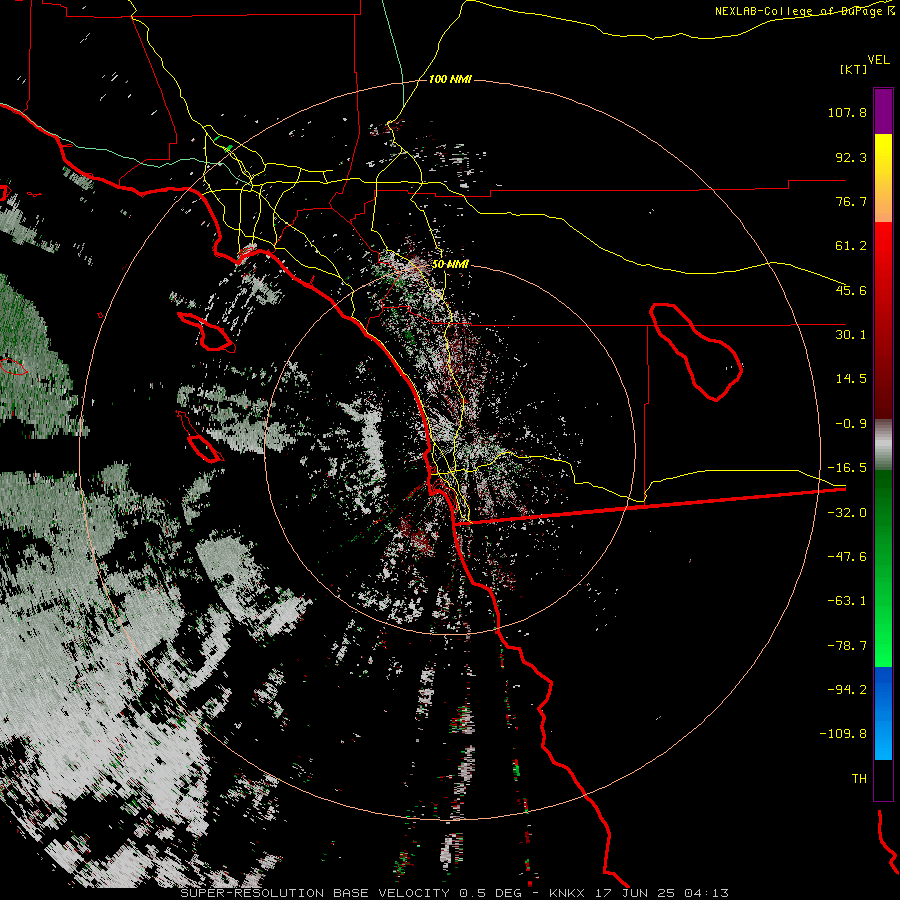Click the 50 NMI range ring label
The height and width of the screenshot is (900, 900).
coord(450,265)
